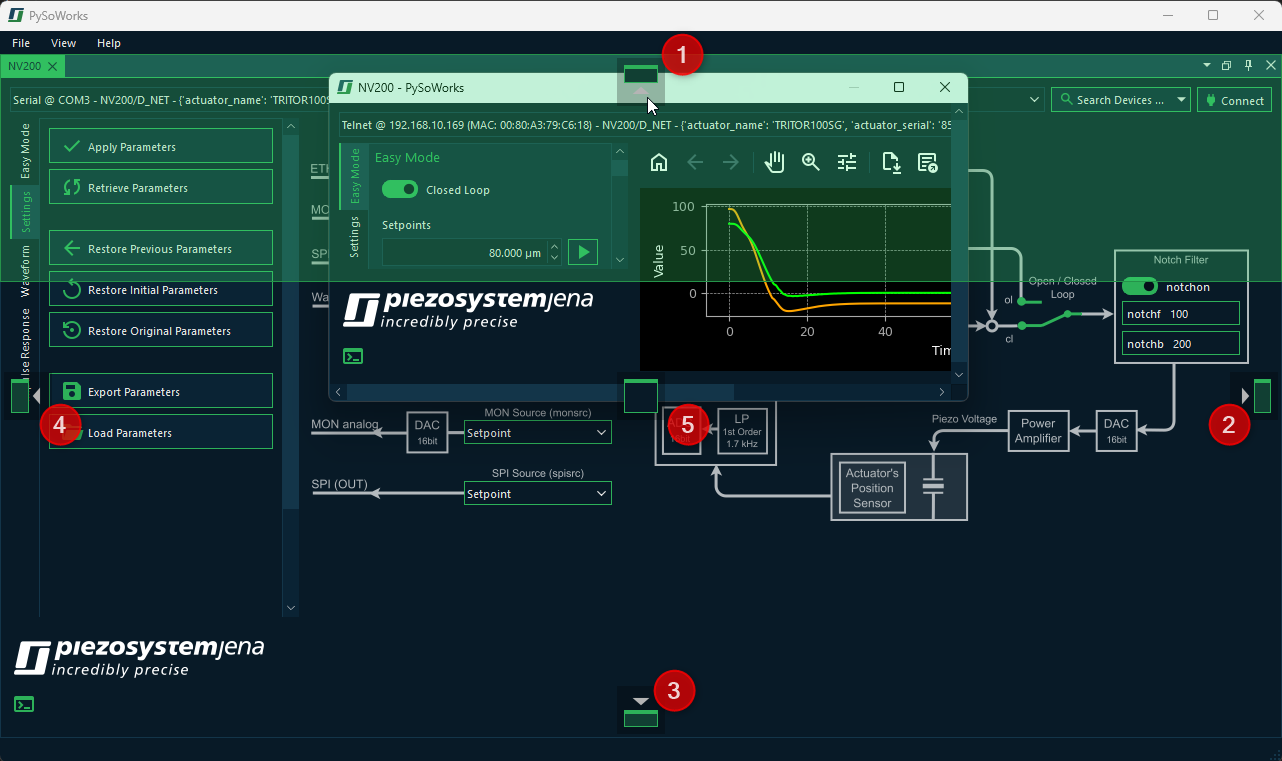The height and width of the screenshot is (761, 1282).
Task: Switch to main window Easy Mode tab
Action: pyautogui.click(x=25, y=151)
